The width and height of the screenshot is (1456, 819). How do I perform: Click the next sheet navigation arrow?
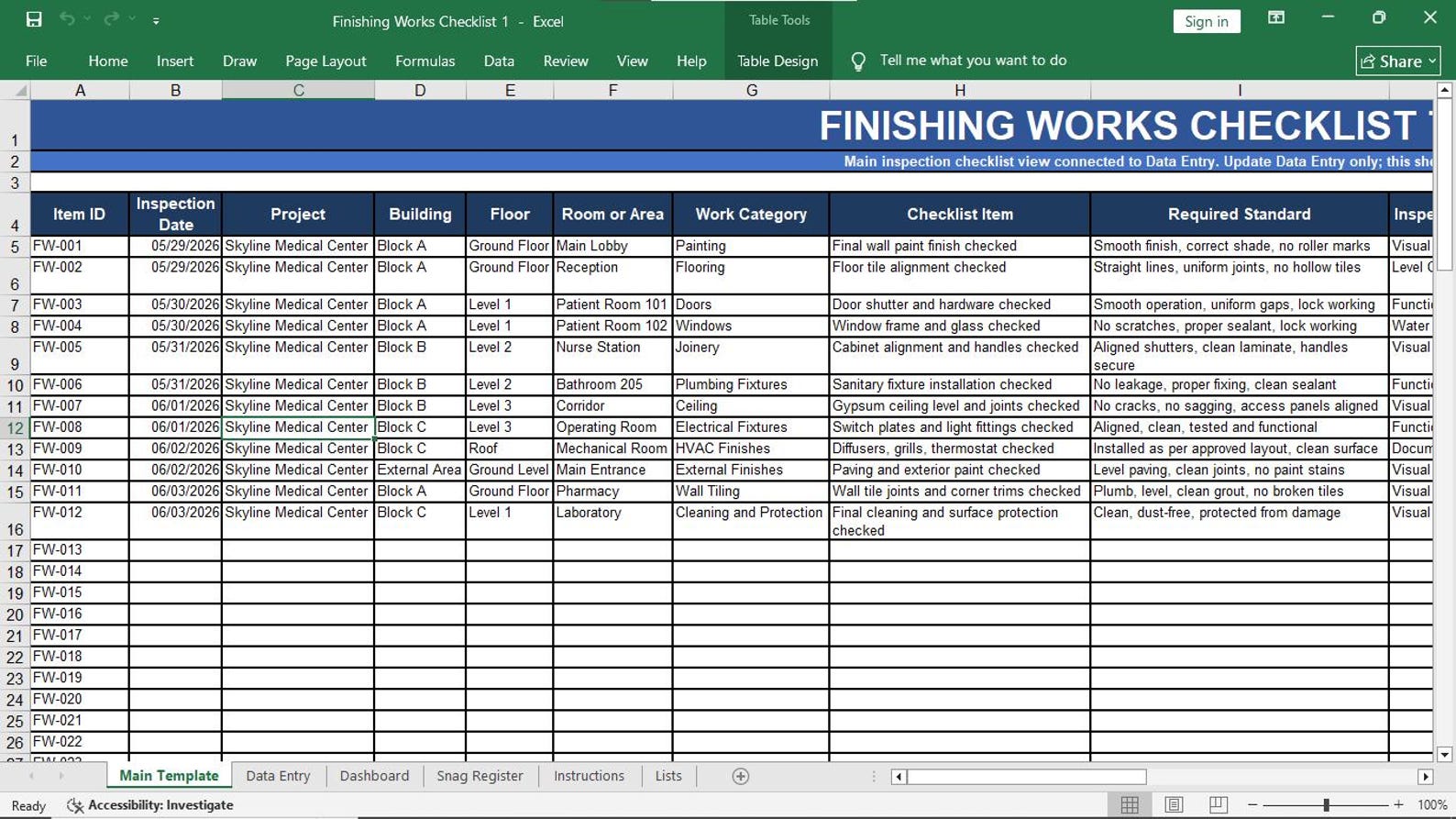click(x=61, y=776)
